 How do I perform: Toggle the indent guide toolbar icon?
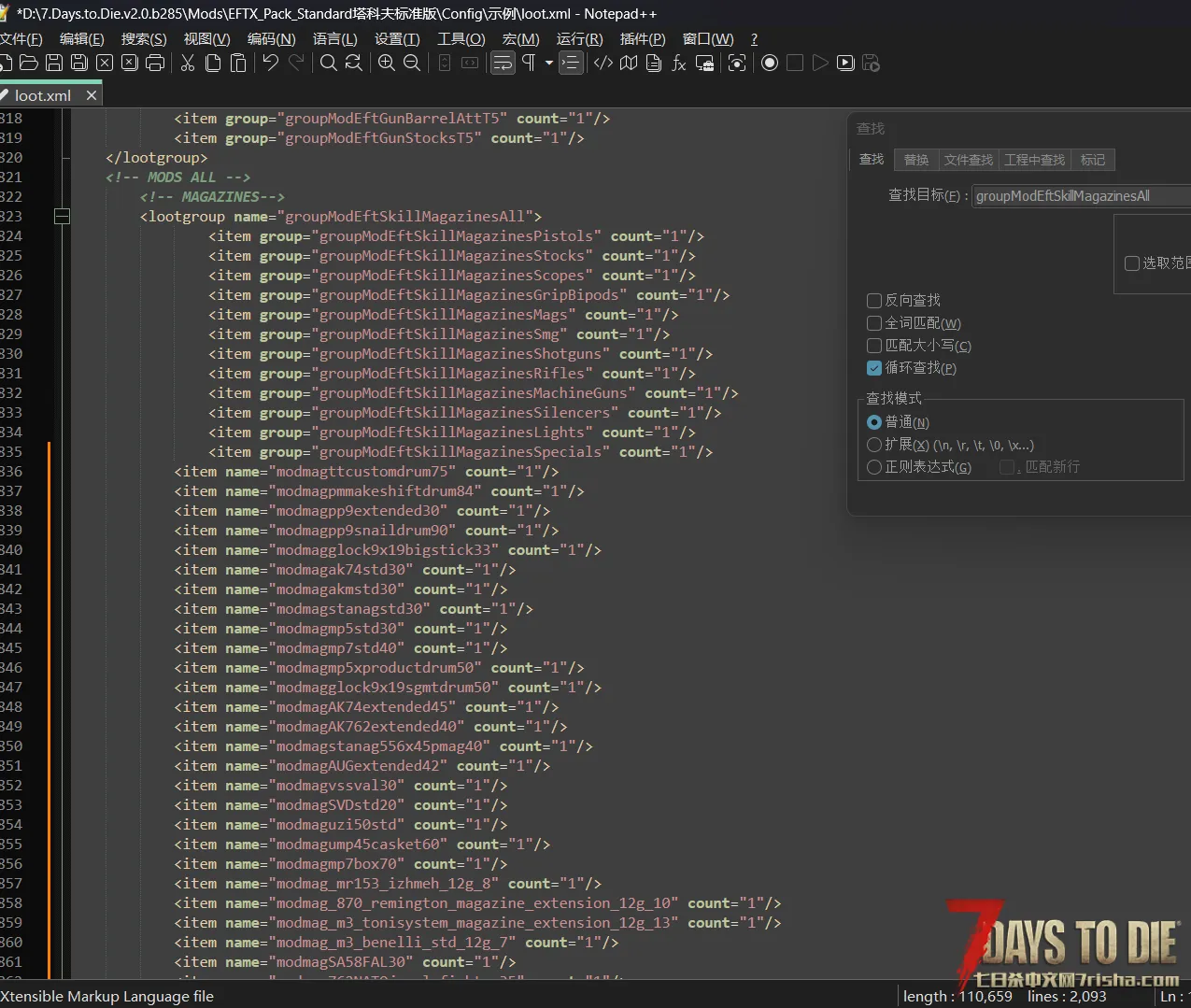click(x=571, y=63)
